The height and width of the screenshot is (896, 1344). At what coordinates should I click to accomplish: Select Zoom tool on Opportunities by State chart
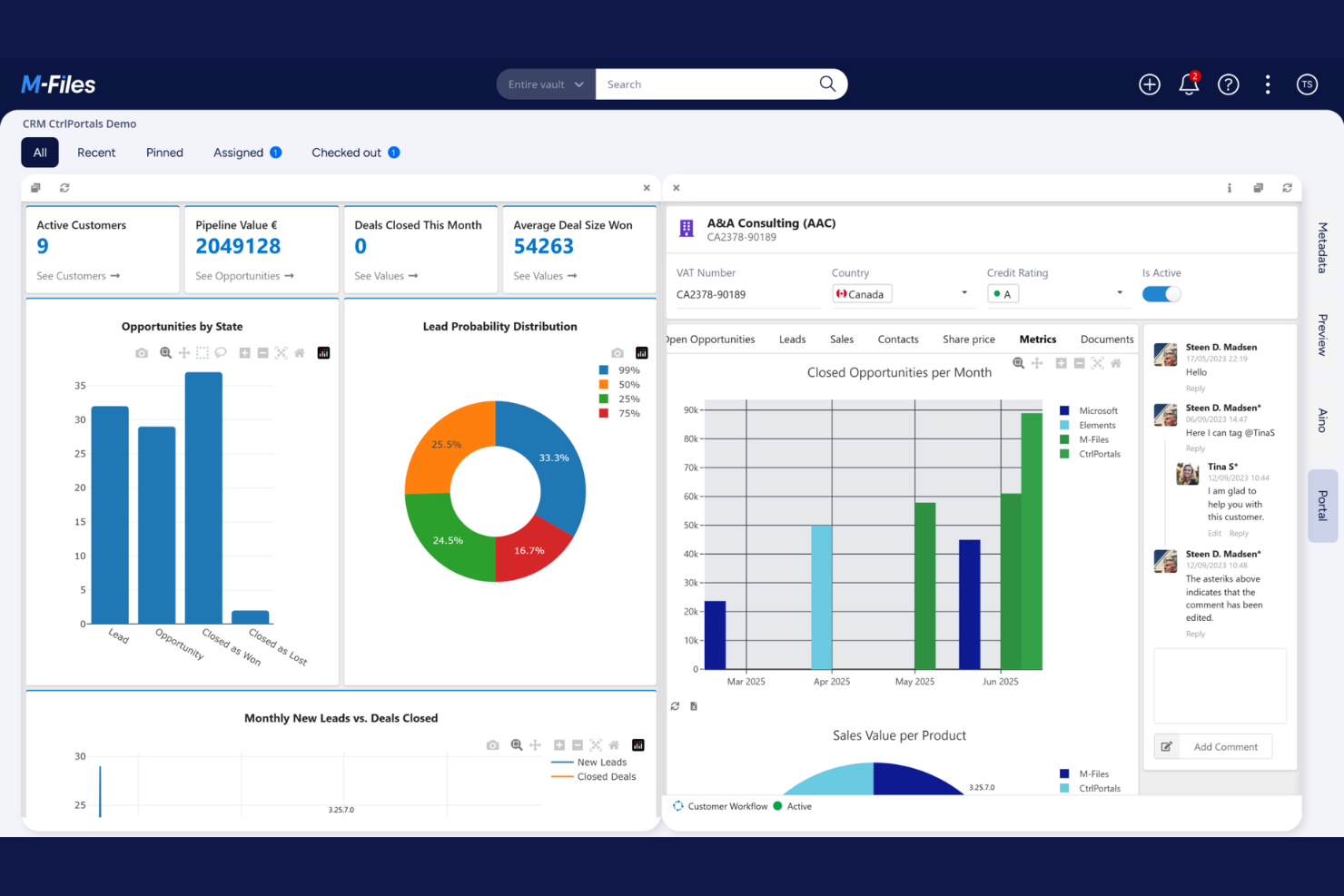[165, 353]
